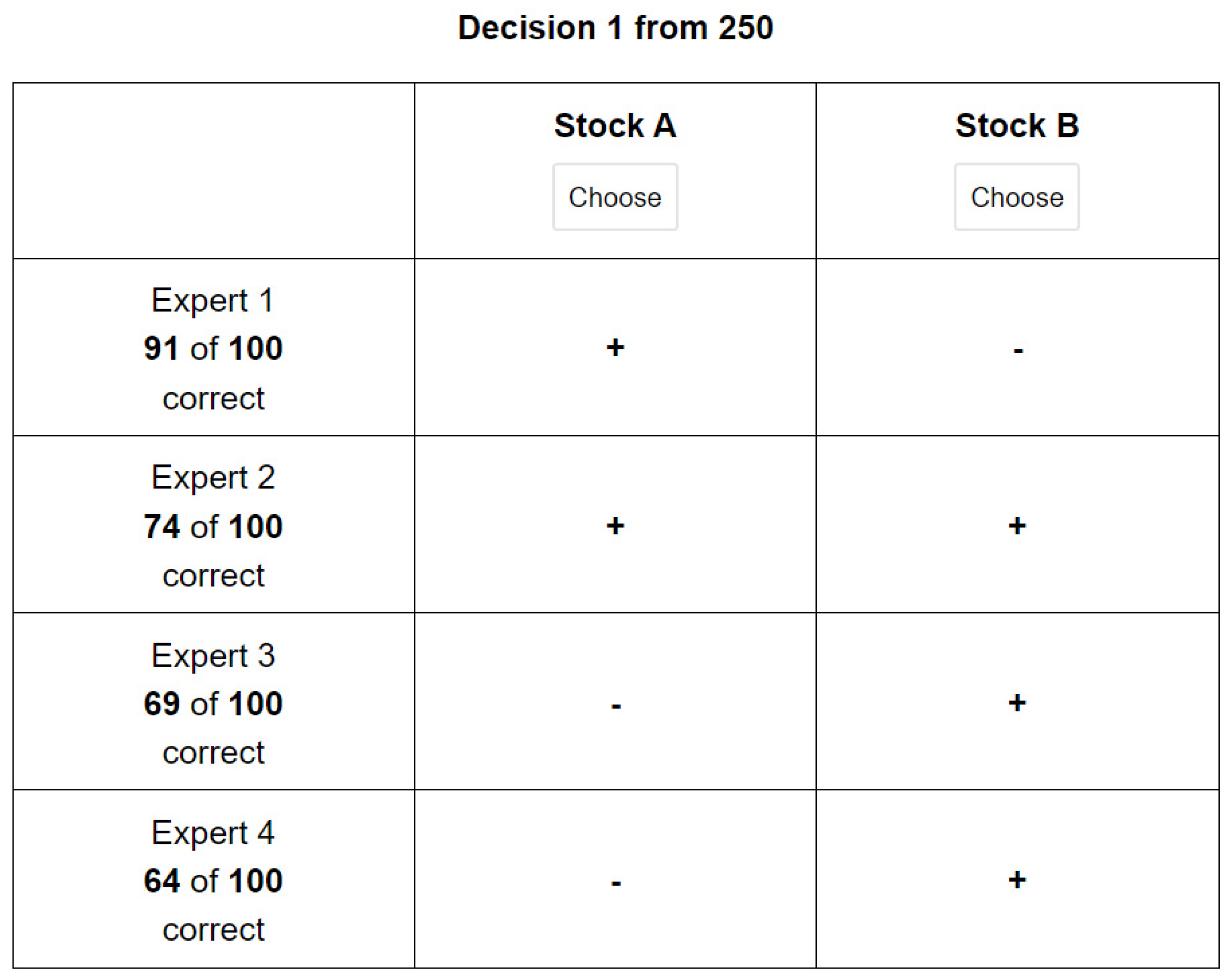The image size is (1232, 979).
Task: Click the 91 of 100 accuracy text
Action: [213, 348]
